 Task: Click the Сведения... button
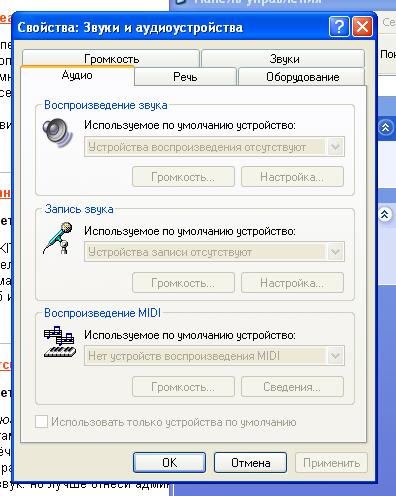tap(292, 387)
